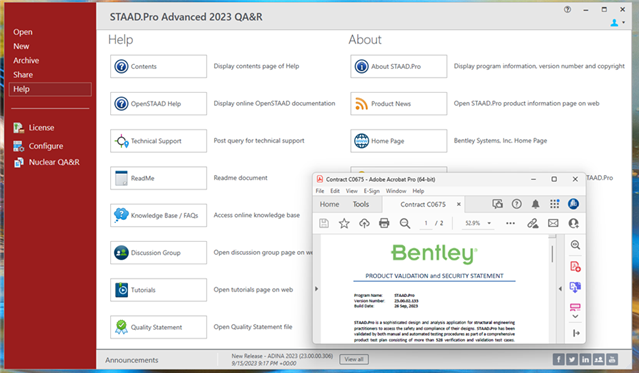
Task: Click Export PDF tool in right pane
Action: [575, 287]
